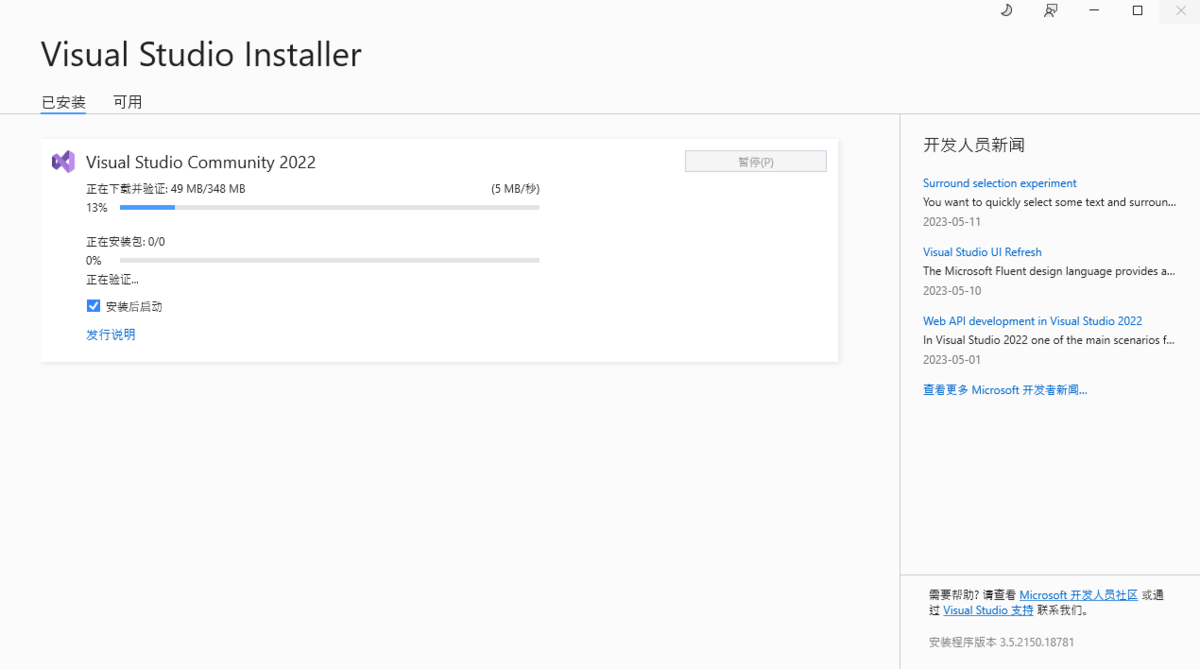
Task: Open feedback using the person icon
Action: click(x=1050, y=11)
